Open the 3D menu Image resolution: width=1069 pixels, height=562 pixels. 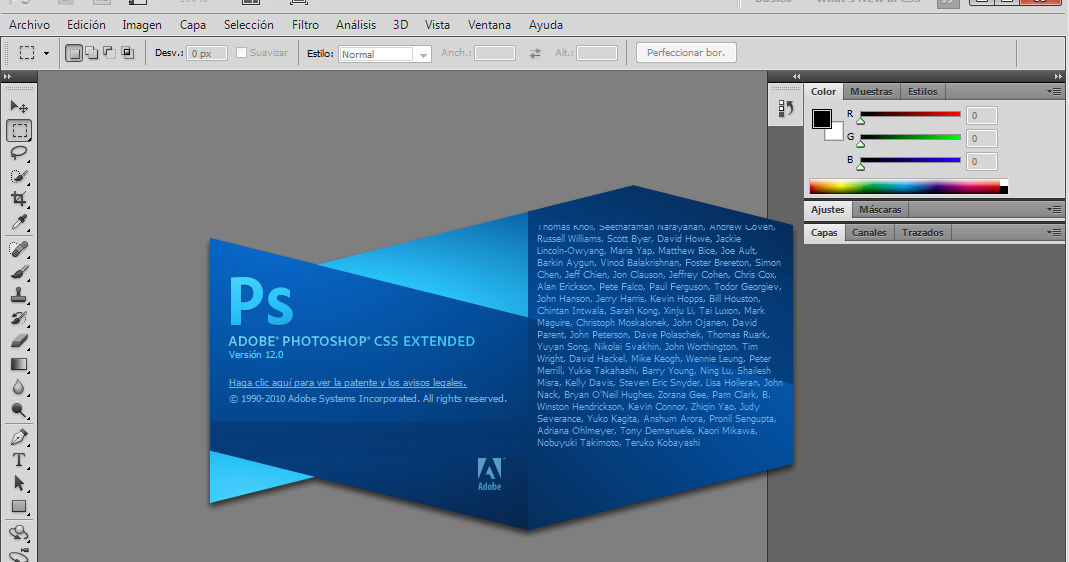pyautogui.click(x=400, y=25)
